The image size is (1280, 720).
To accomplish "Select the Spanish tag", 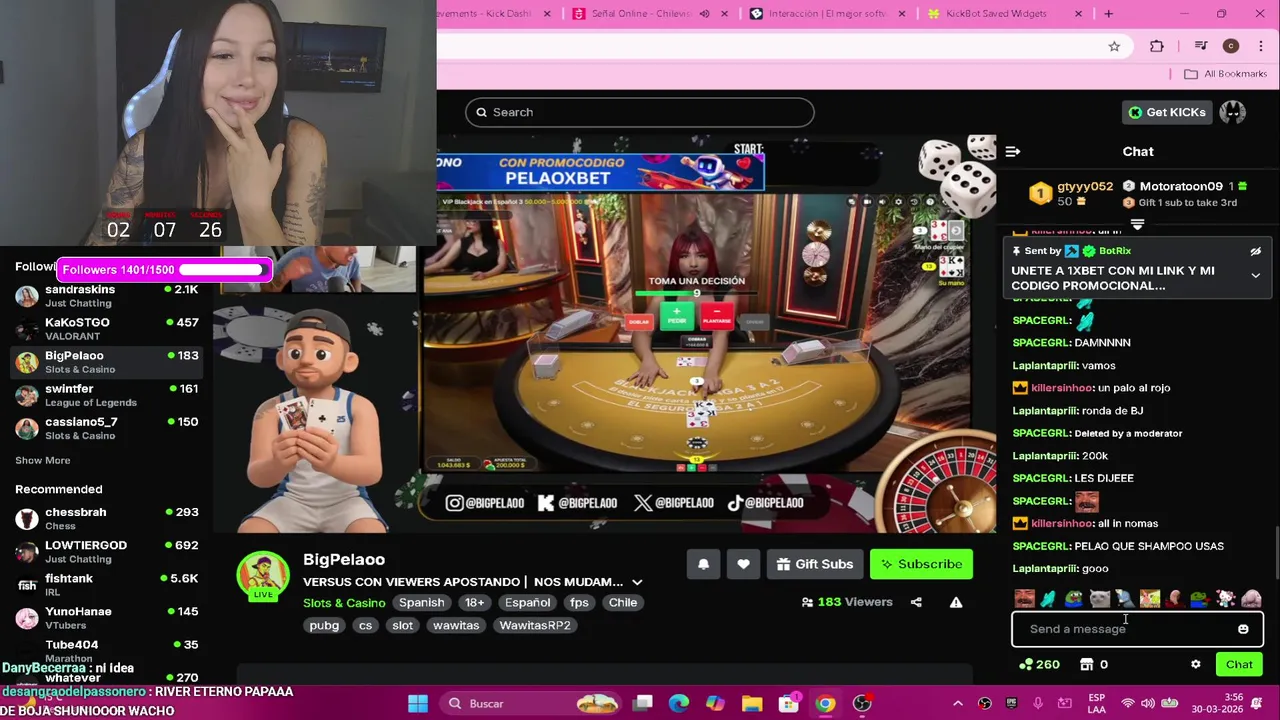I will (x=421, y=603).
